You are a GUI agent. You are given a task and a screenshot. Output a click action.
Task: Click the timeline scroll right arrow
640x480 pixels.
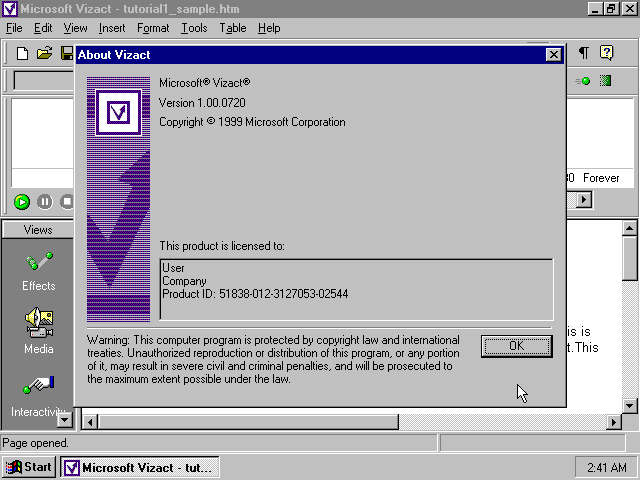[584, 200]
